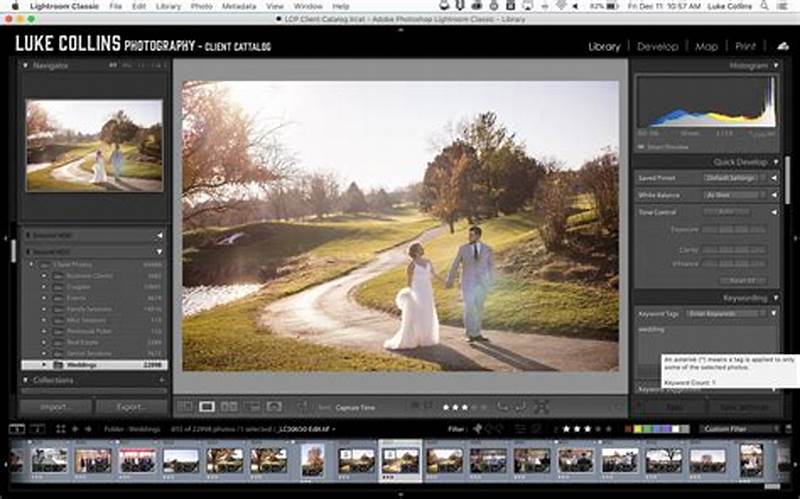Open Keyword Tags Enter Keywords dropdown

(727, 313)
